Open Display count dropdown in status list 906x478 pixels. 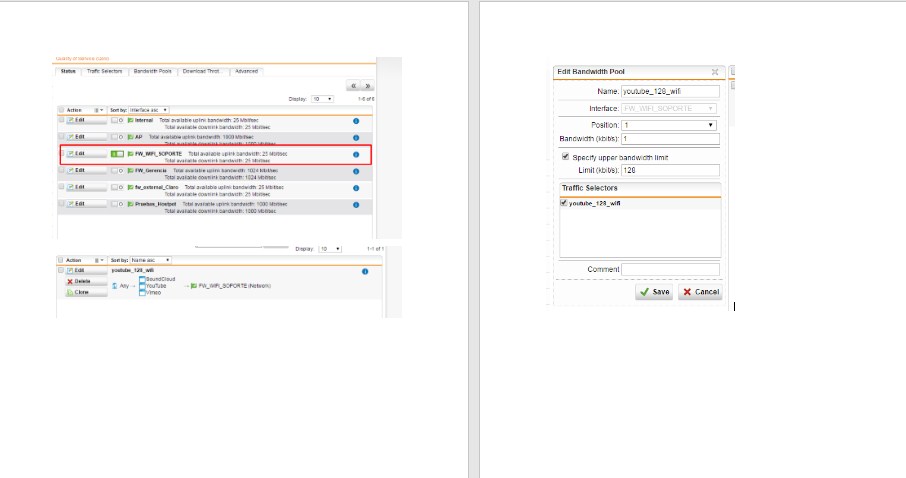(322, 99)
